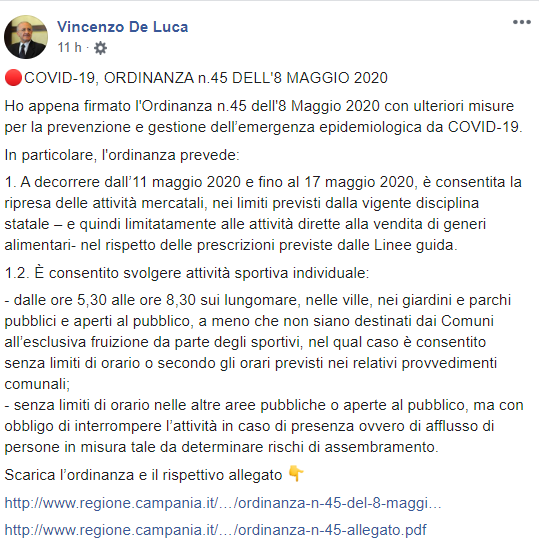The width and height of the screenshot is (539, 550).
Task: Open Vincenzo De Luca's profile picture
Action: 26,36
